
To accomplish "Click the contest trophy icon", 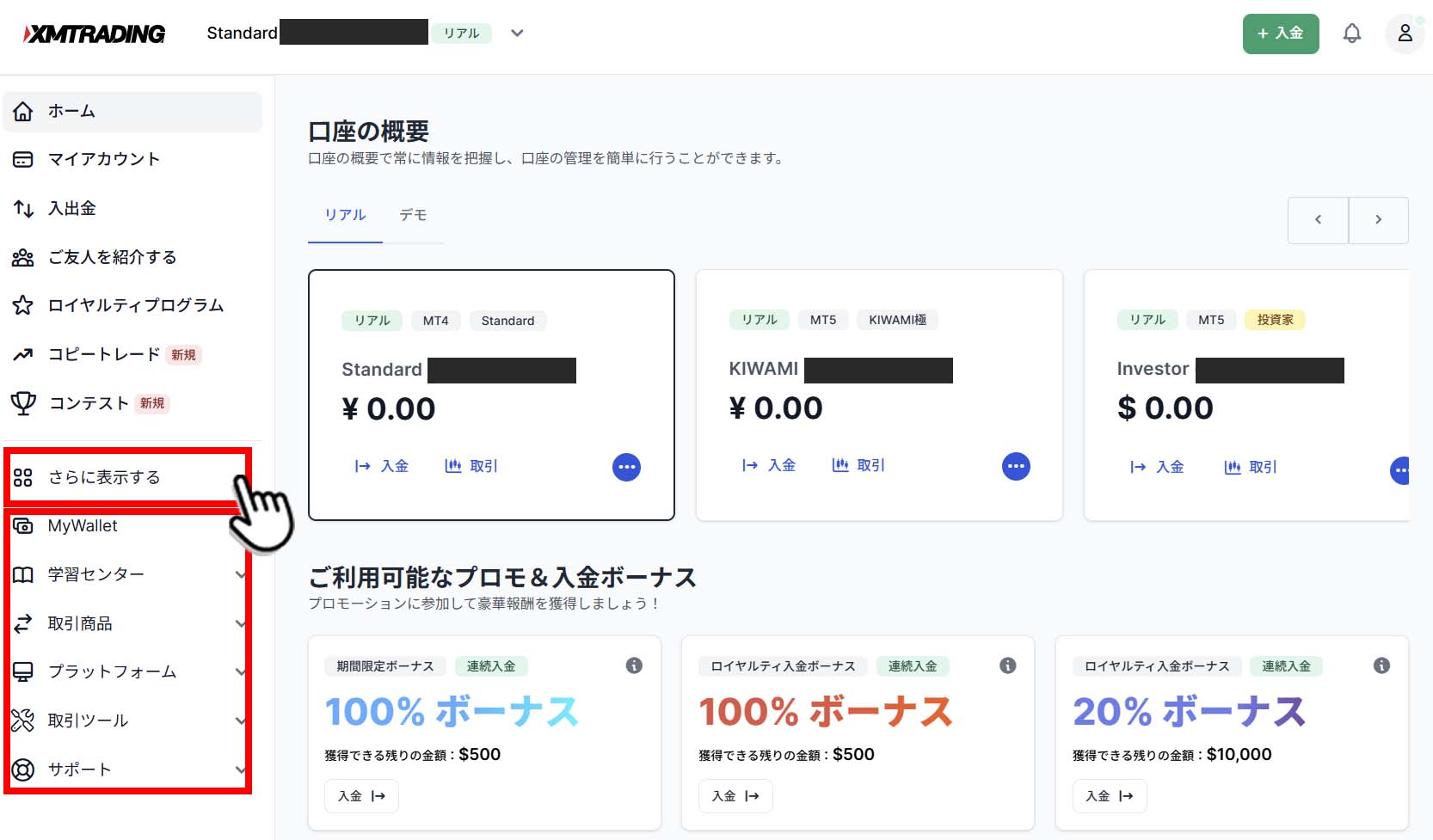I will [x=23, y=403].
